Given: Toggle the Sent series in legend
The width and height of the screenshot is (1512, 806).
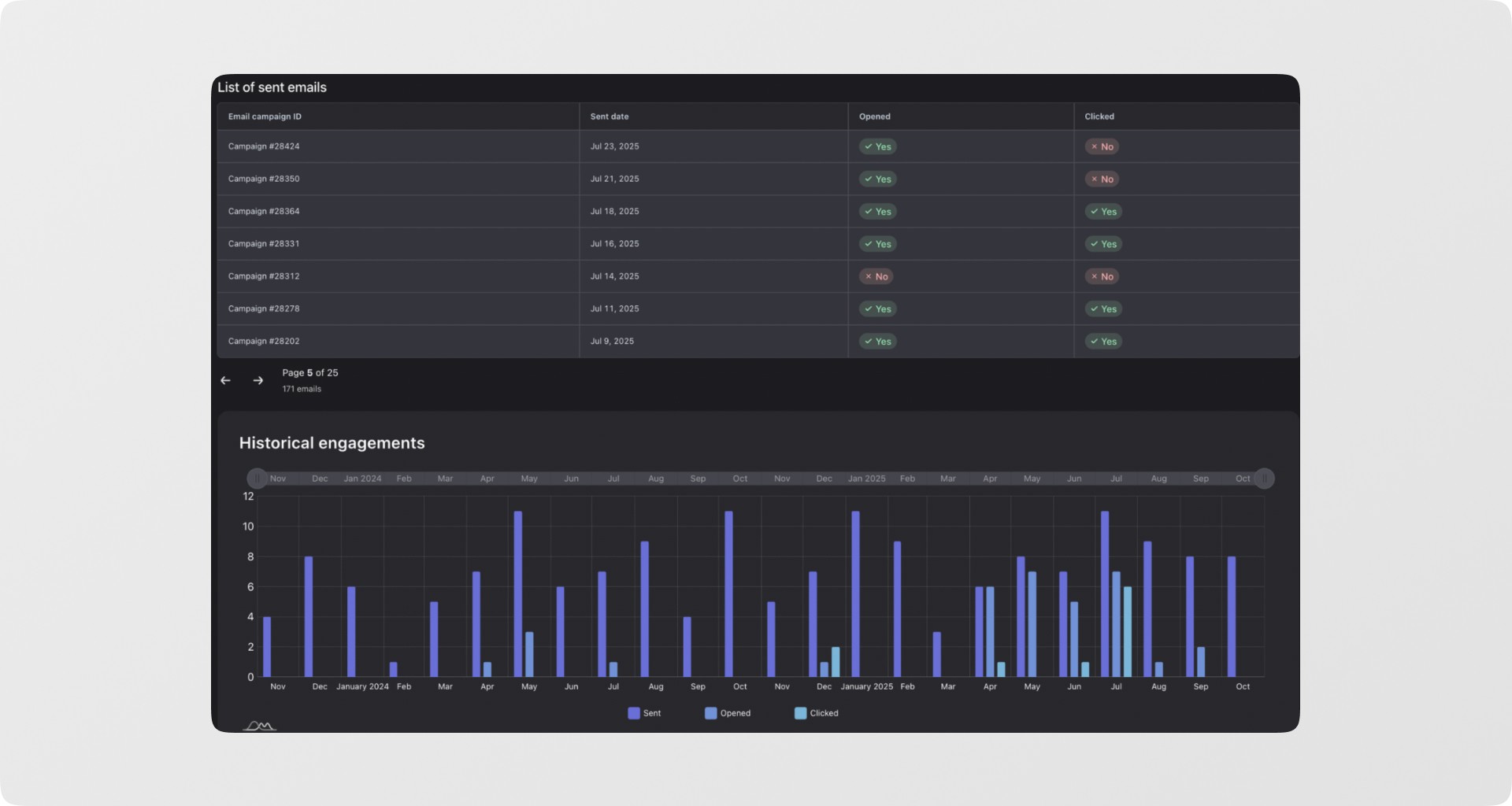Looking at the screenshot, I should [644, 713].
